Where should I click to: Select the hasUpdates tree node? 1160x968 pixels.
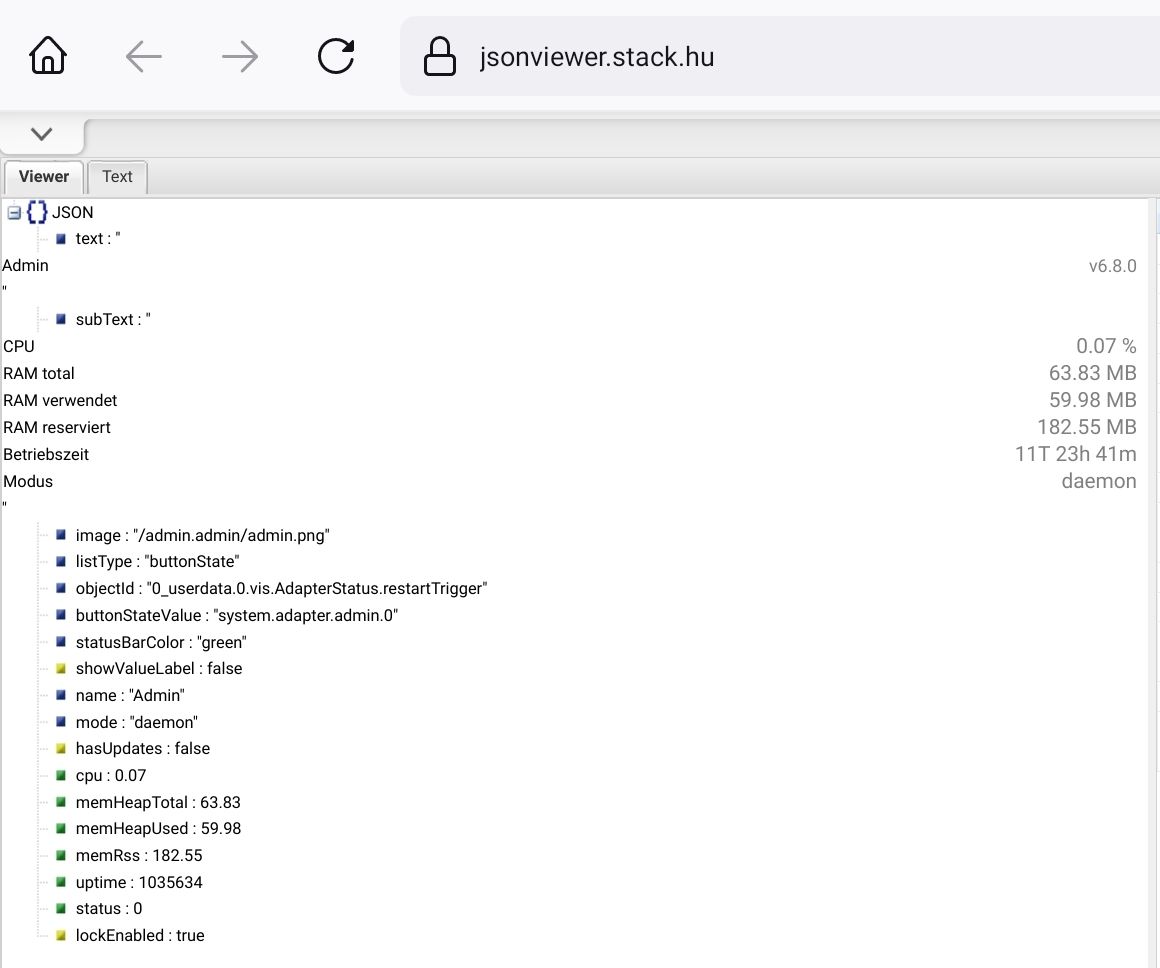142,748
